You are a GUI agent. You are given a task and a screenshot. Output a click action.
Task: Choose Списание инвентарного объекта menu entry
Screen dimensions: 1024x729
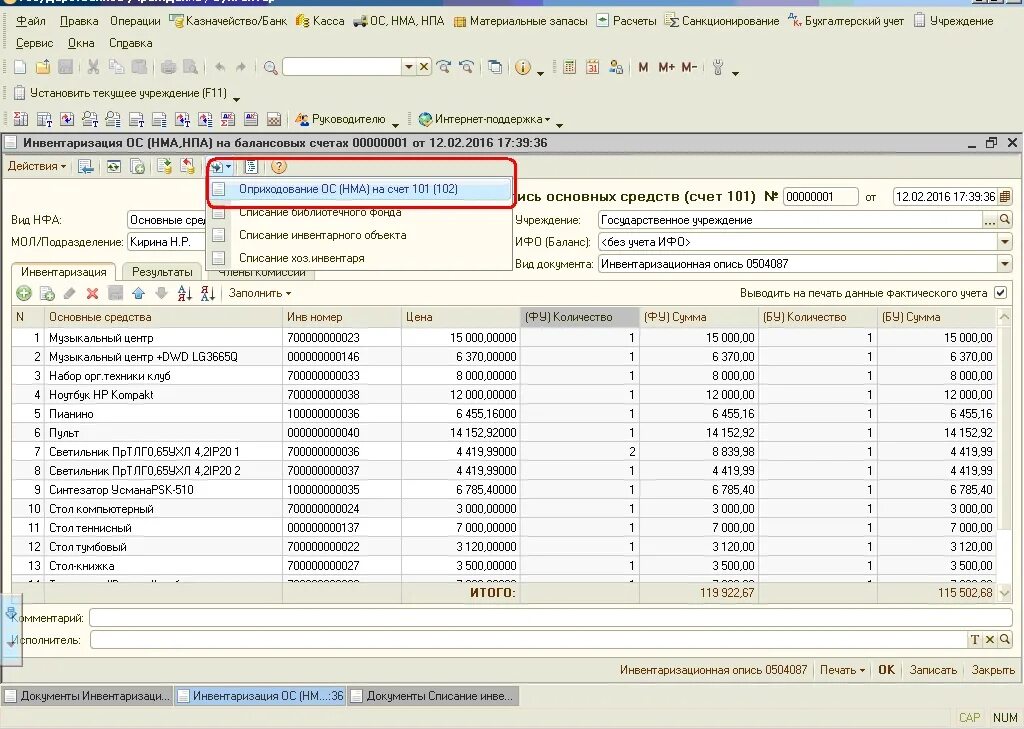coord(322,235)
